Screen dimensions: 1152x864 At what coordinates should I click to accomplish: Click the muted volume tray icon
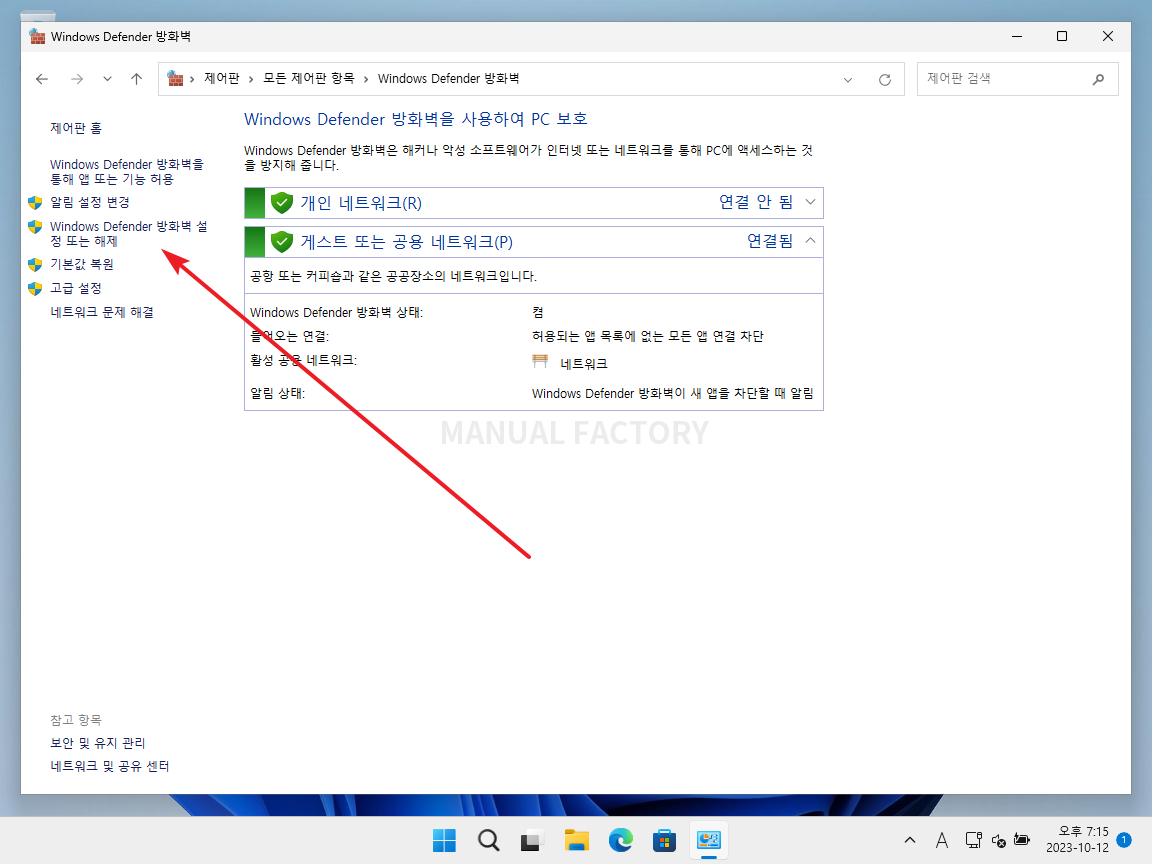pos(998,840)
